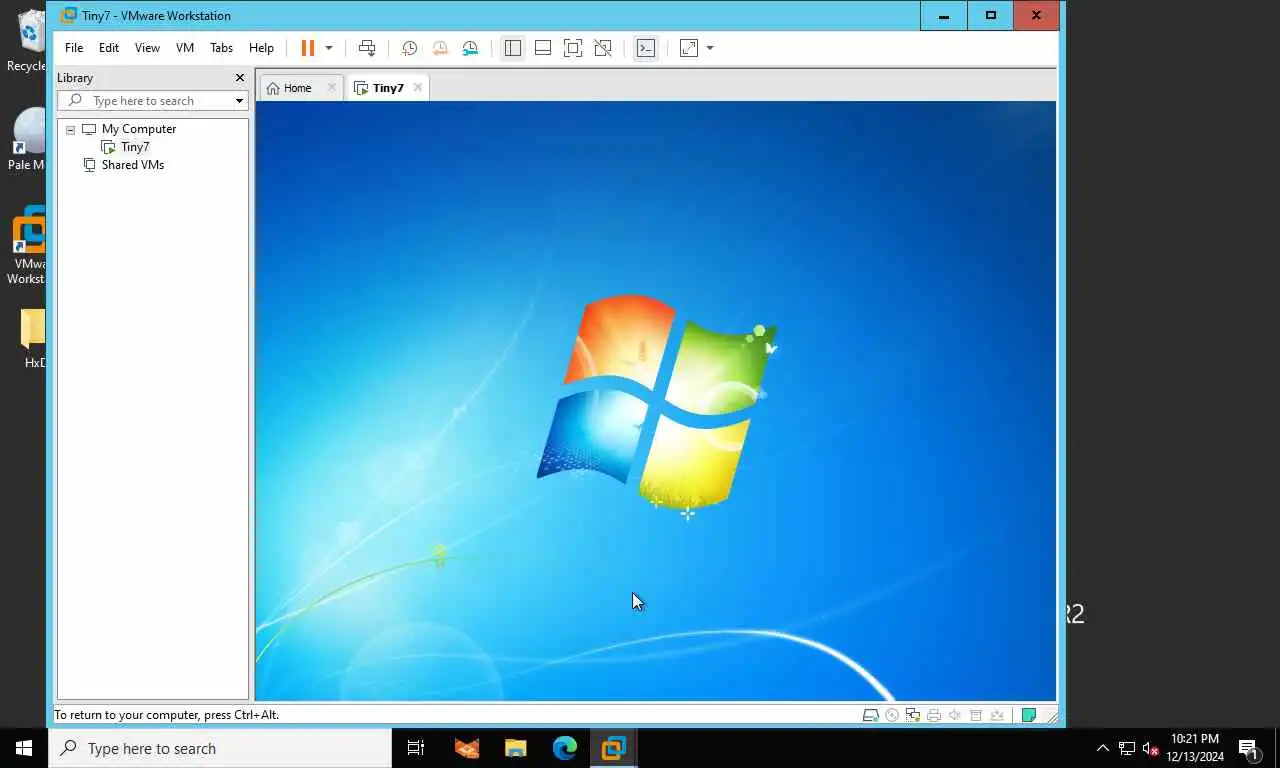This screenshot has width=1280, height=768.
Task: Toggle the thumbnail bar view
Action: pyautogui.click(x=543, y=48)
